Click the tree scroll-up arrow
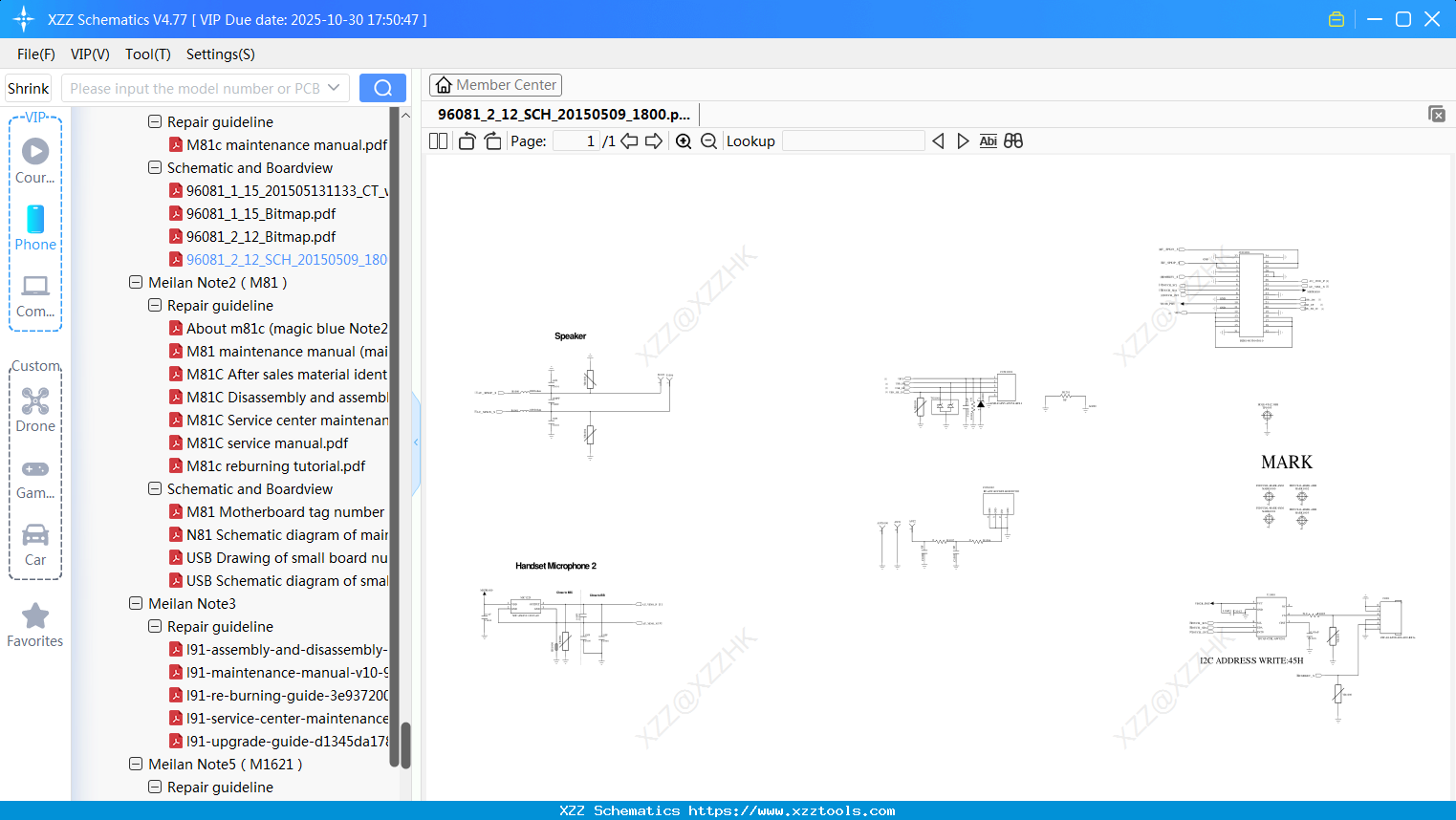1456x820 pixels. tap(405, 116)
